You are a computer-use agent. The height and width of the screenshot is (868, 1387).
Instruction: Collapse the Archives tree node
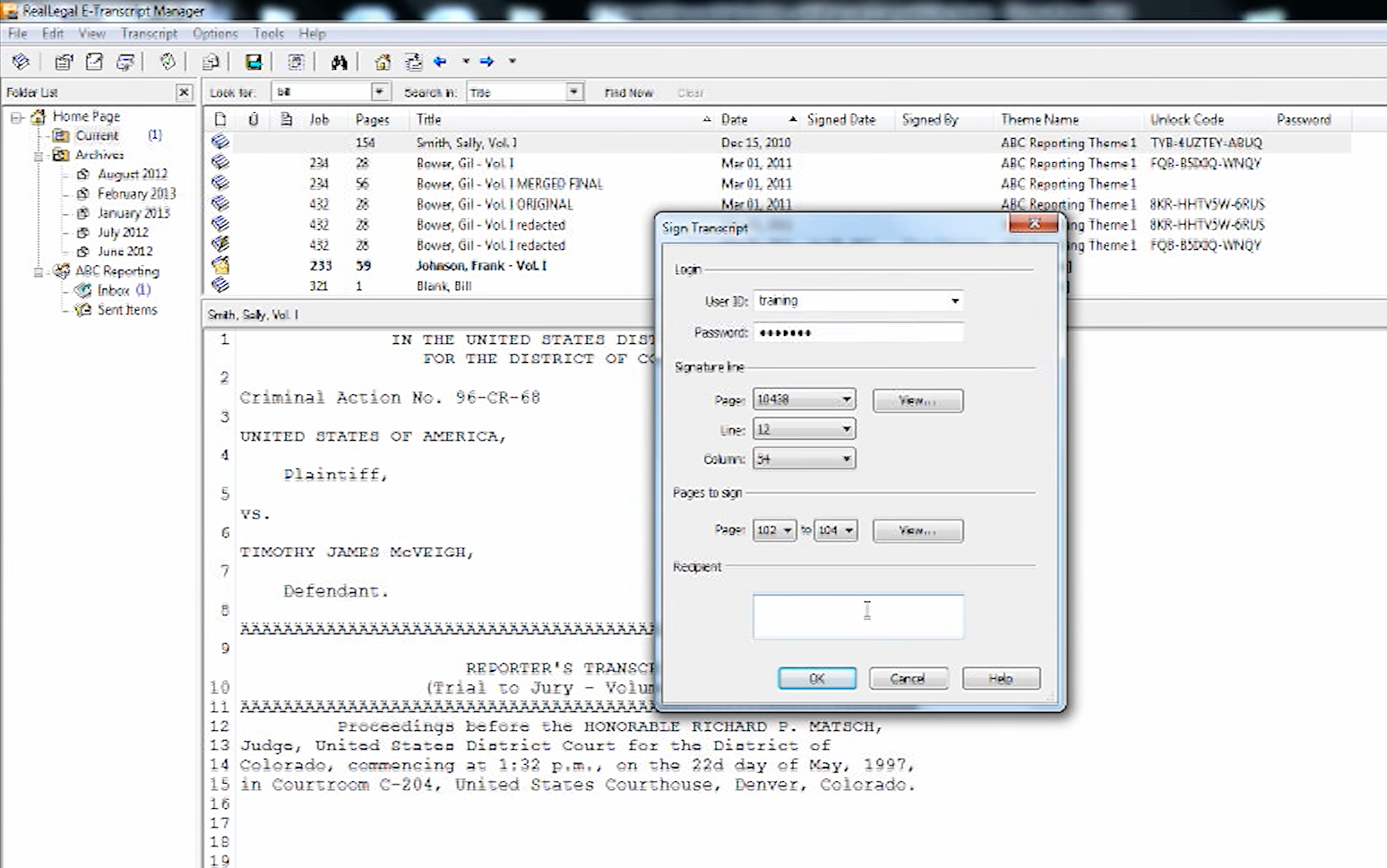click(x=39, y=156)
